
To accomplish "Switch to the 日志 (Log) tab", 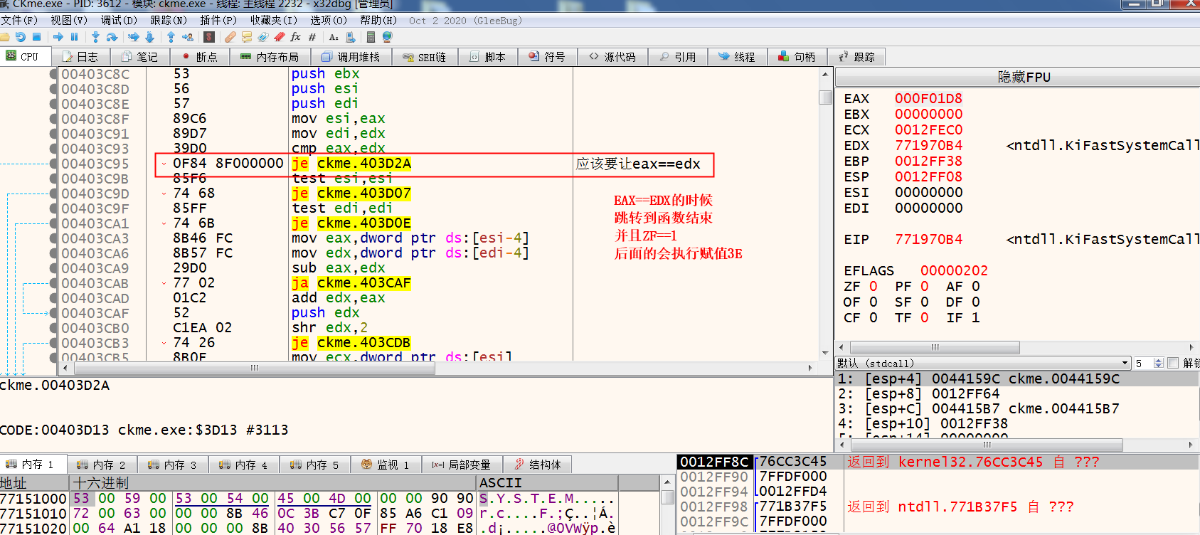I will [x=80, y=57].
